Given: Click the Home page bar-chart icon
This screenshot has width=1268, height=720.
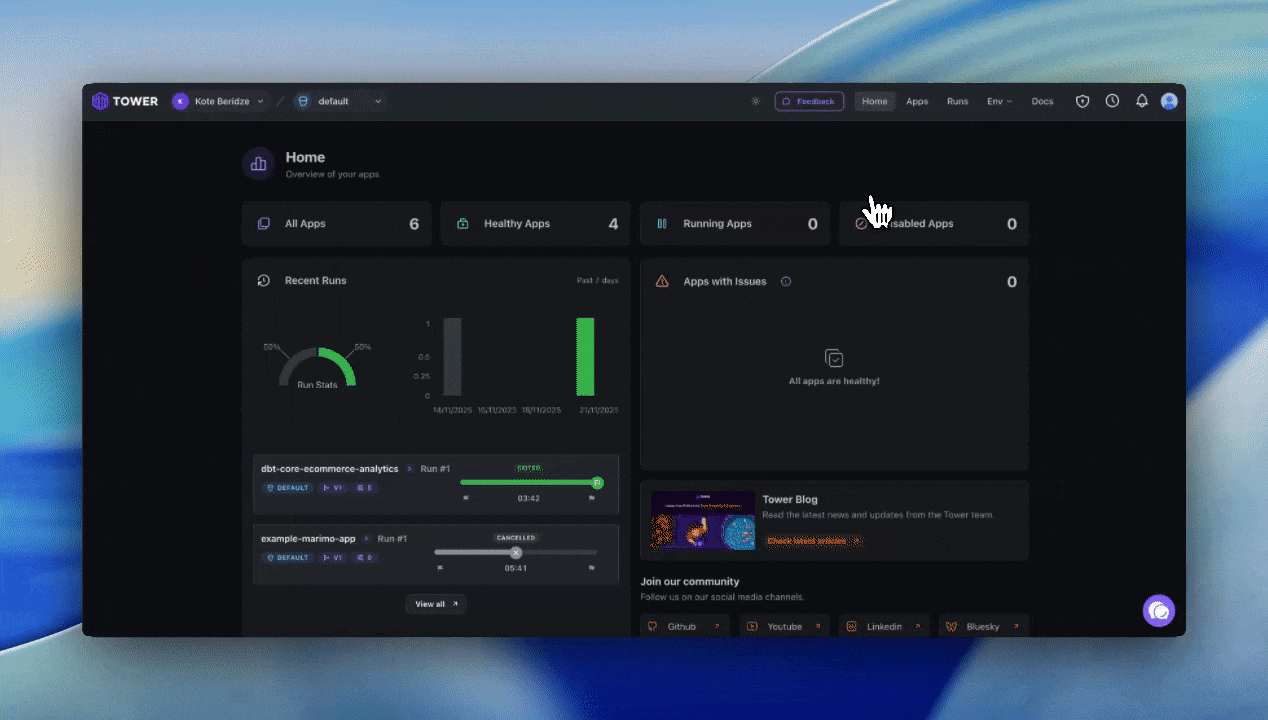Looking at the screenshot, I should 258,164.
